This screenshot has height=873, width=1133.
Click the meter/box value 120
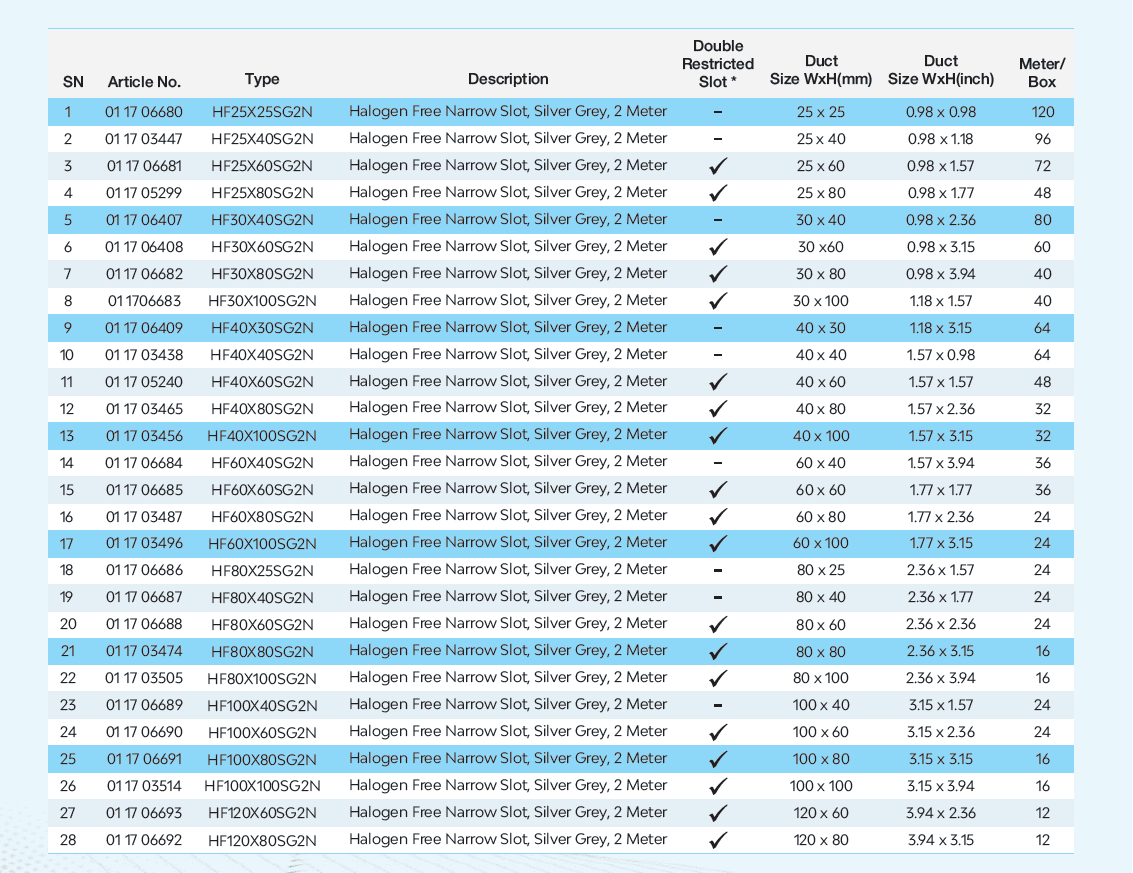[1043, 112]
